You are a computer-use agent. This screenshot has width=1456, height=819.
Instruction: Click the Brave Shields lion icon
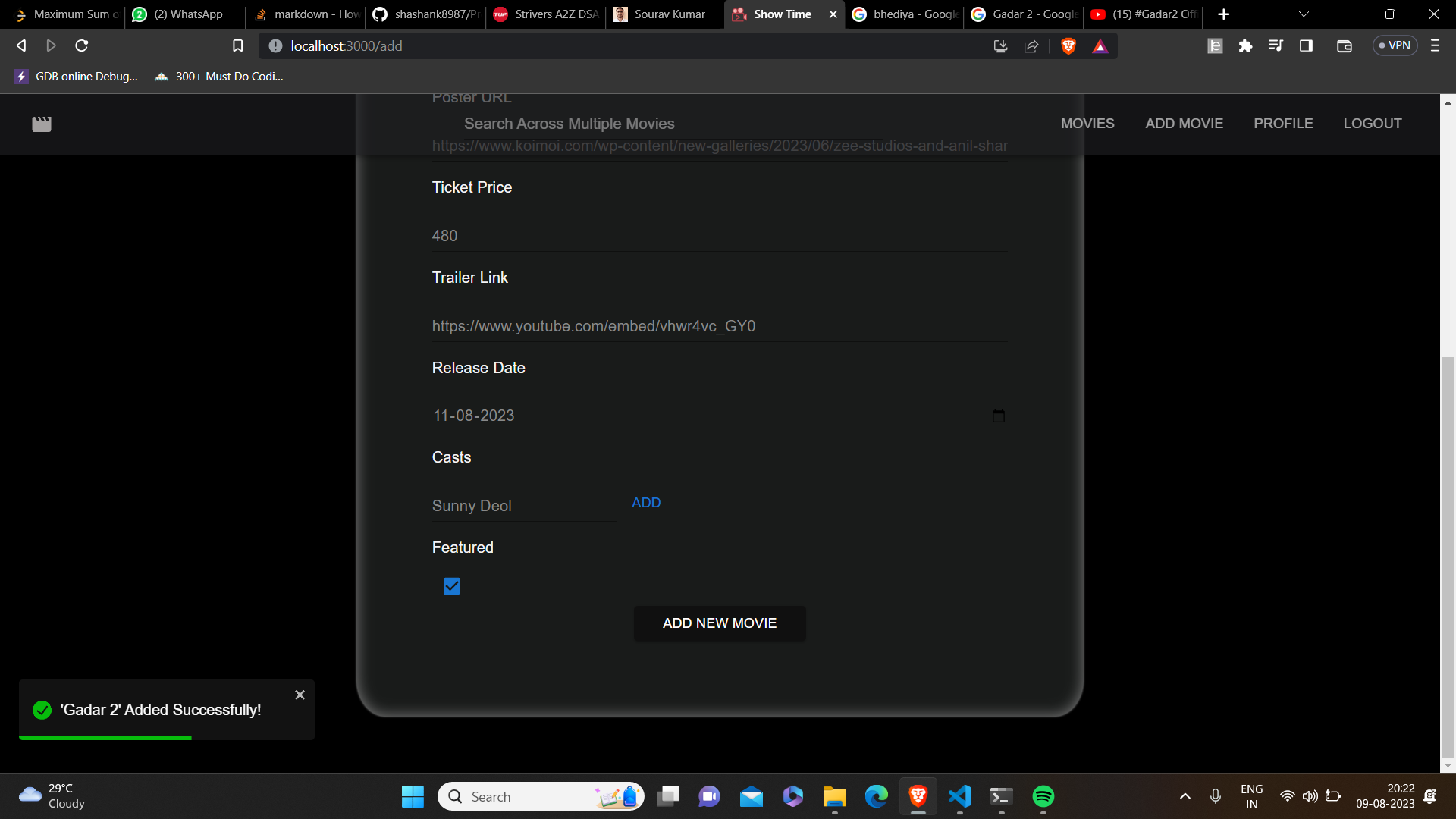[1068, 46]
